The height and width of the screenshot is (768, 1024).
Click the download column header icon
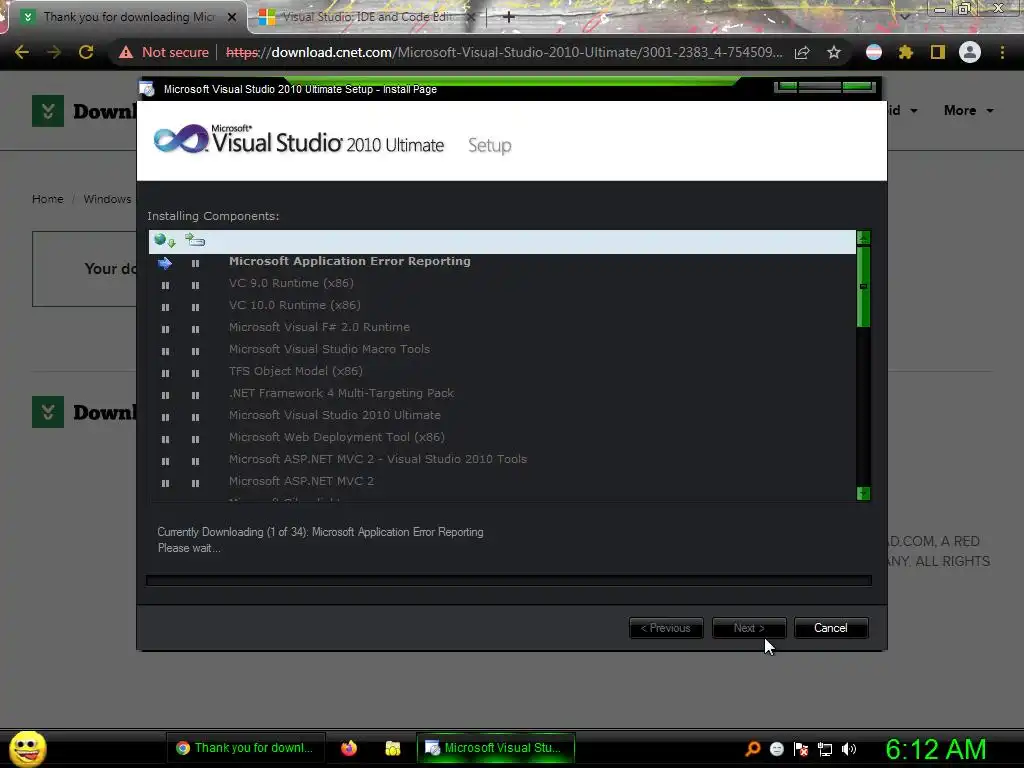coord(165,241)
